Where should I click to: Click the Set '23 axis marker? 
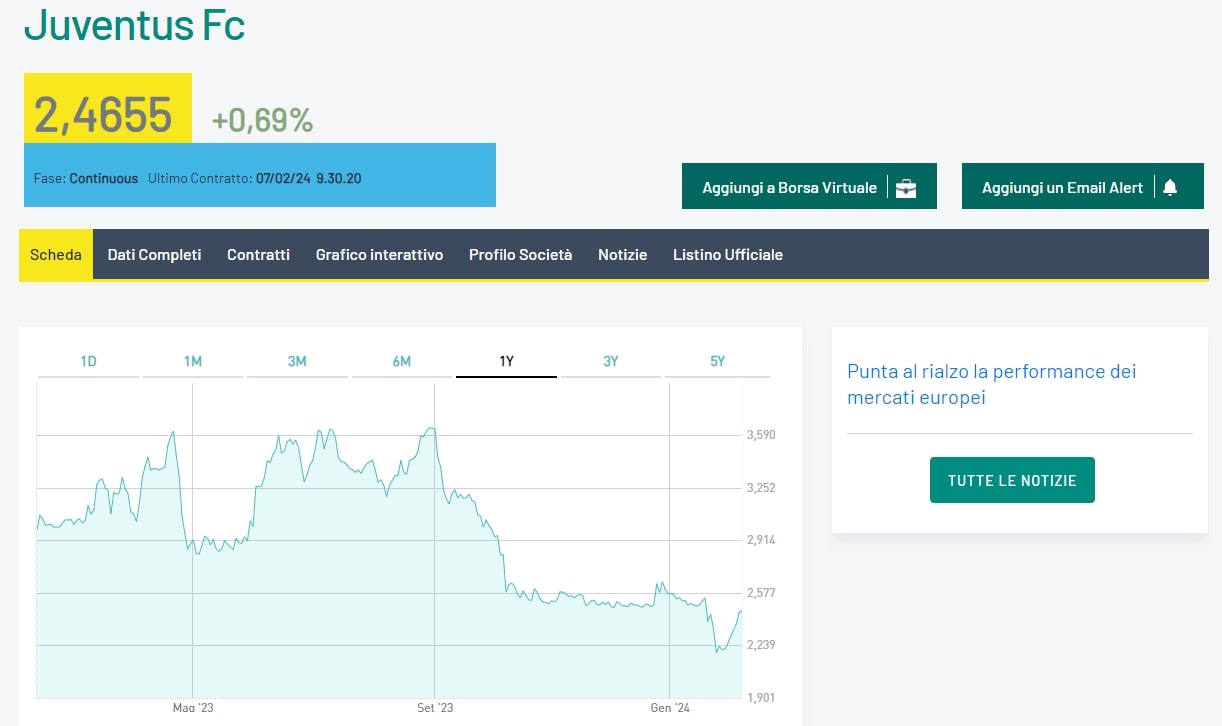click(435, 709)
